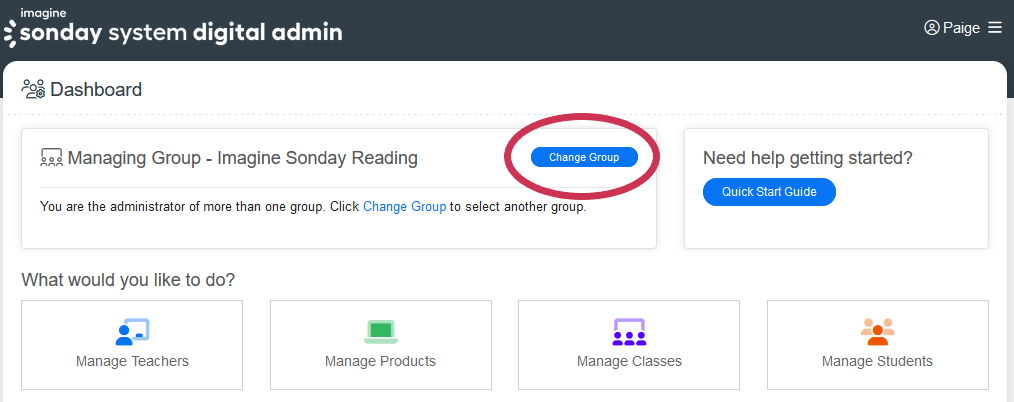Click the Manage Students people icon
Image resolution: width=1014 pixels, height=402 pixels.
877,329
